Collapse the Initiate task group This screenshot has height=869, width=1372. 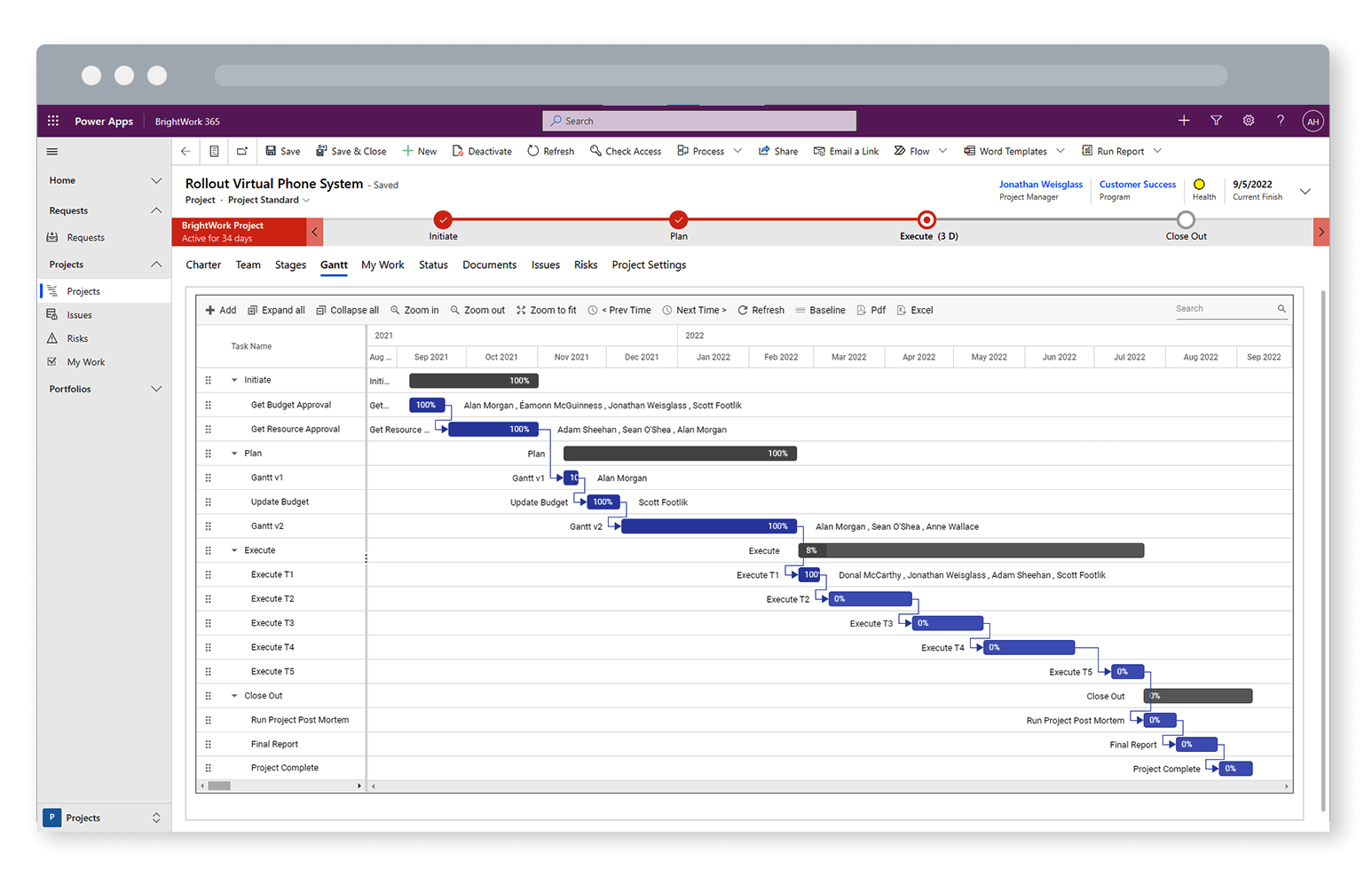click(x=233, y=380)
